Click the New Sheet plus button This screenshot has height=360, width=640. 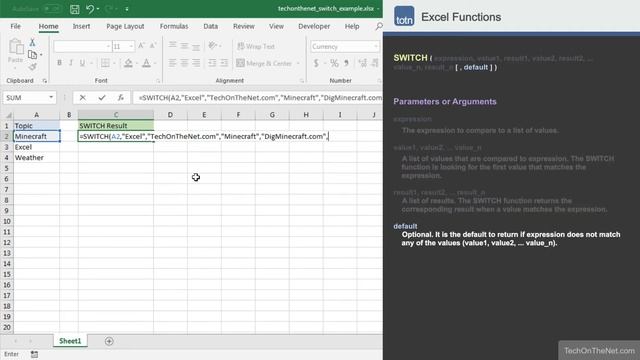109,341
